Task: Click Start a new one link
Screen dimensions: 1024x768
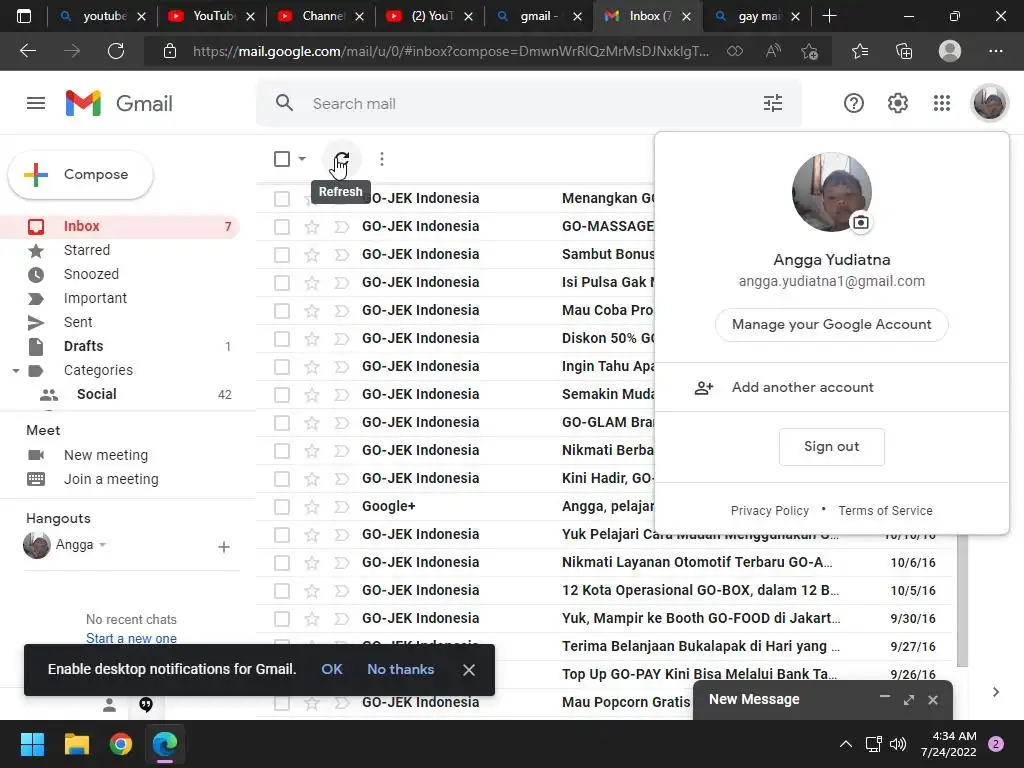Action: click(131, 638)
